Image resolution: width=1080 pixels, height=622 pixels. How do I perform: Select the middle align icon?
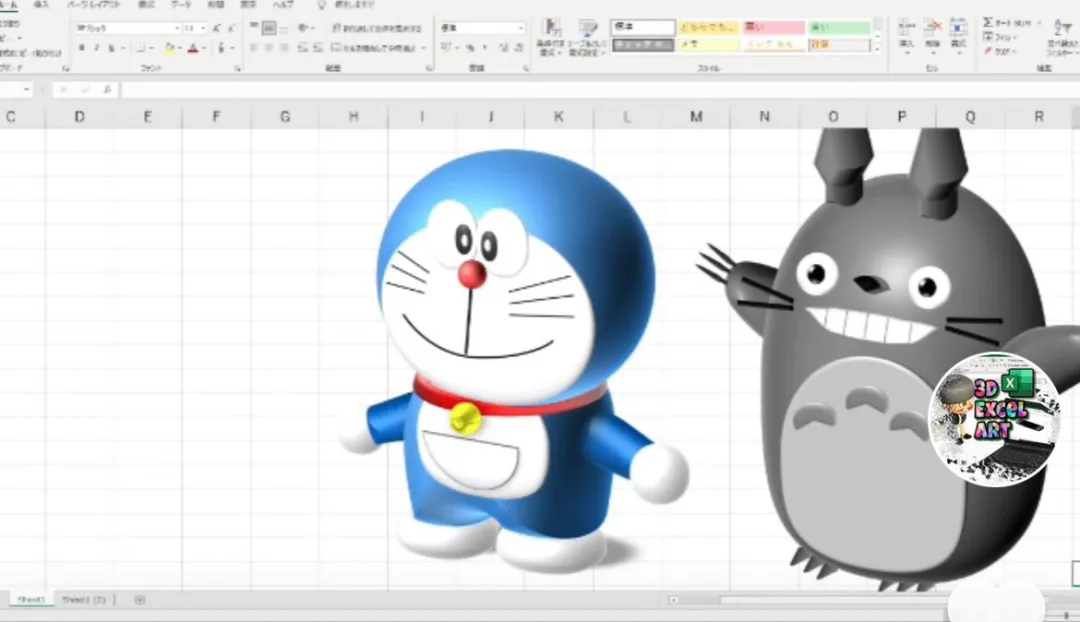269,28
